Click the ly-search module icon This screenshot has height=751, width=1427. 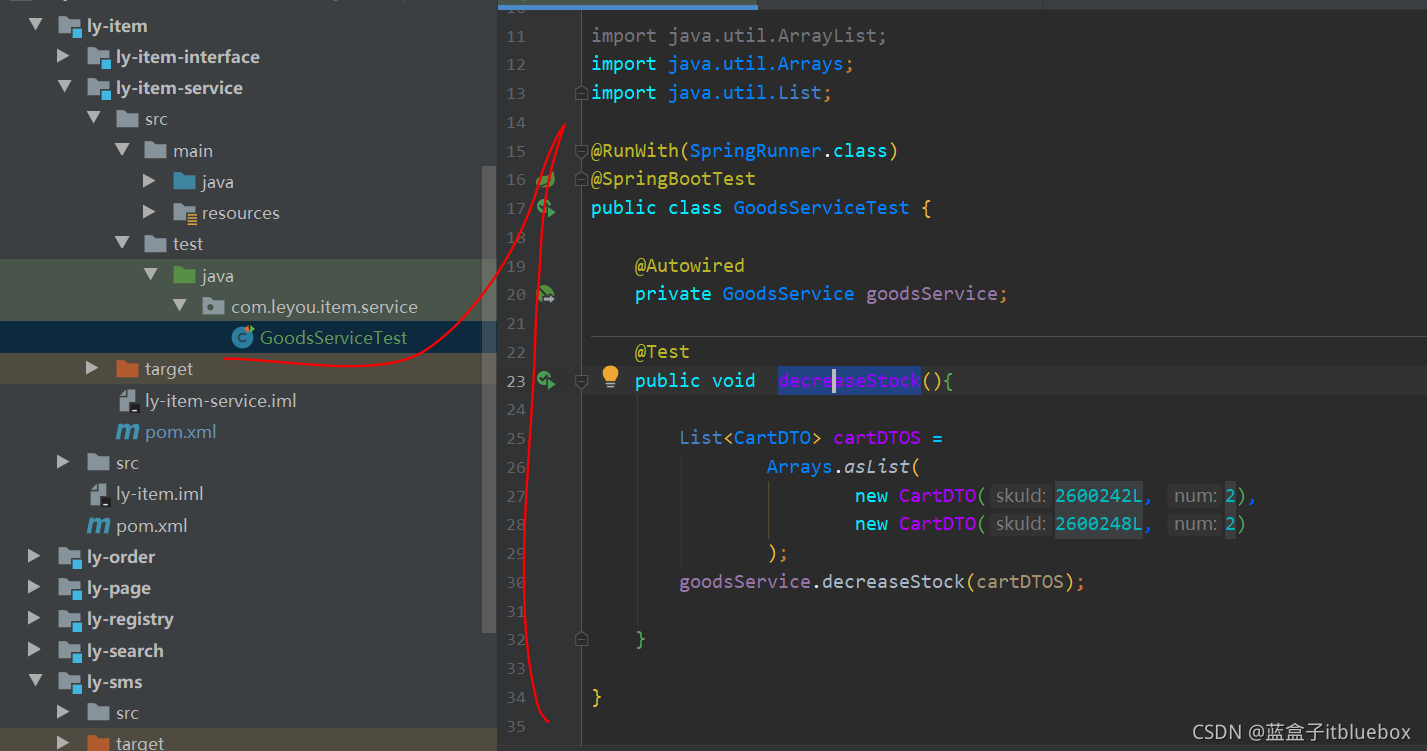coord(70,651)
